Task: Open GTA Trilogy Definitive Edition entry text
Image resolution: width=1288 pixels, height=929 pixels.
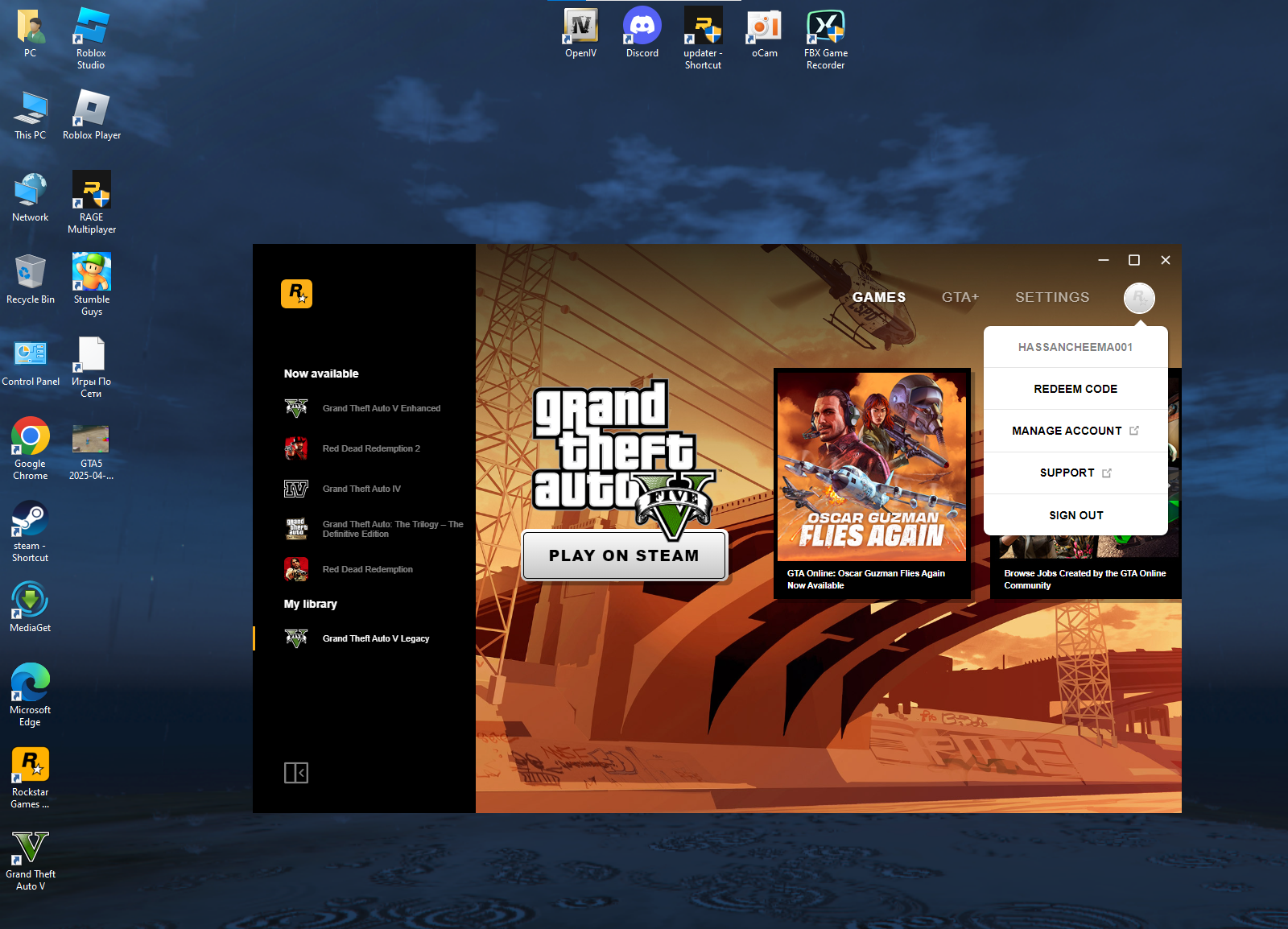Action: pos(393,529)
